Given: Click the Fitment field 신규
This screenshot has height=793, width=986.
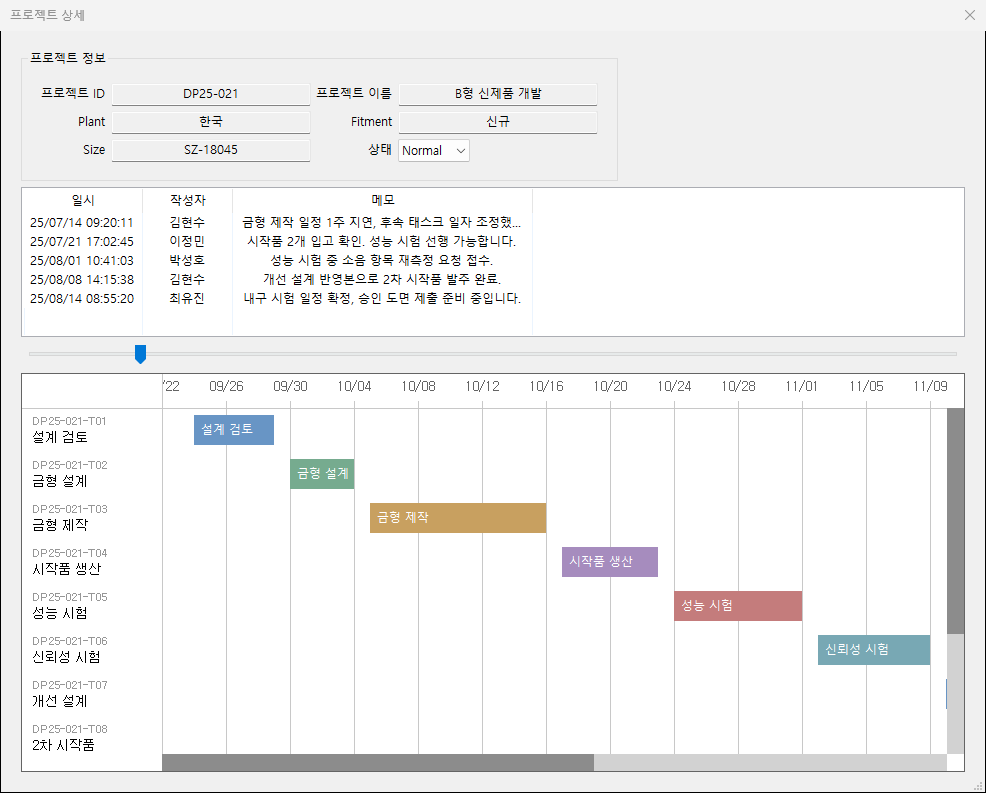Looking at the screenshot, I should point(497,122).
